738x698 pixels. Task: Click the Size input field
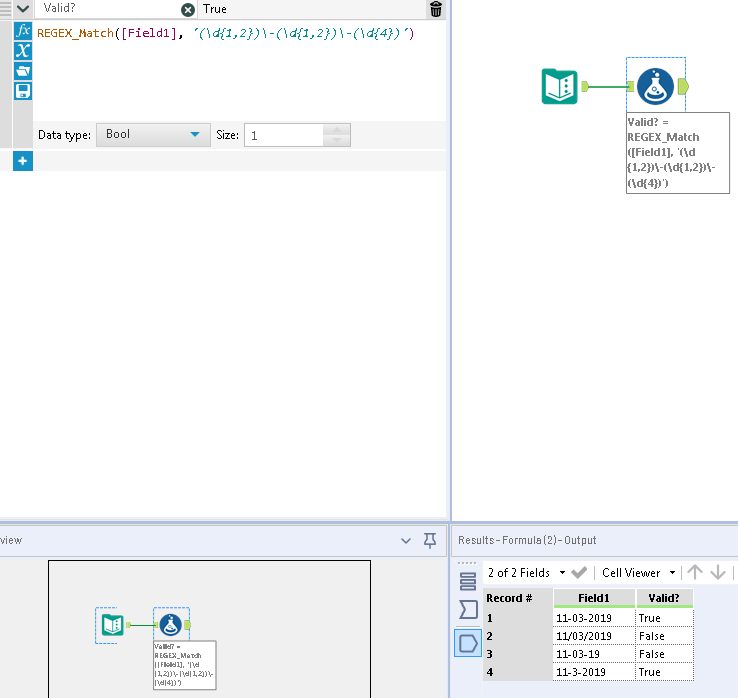tap(284, 136)
